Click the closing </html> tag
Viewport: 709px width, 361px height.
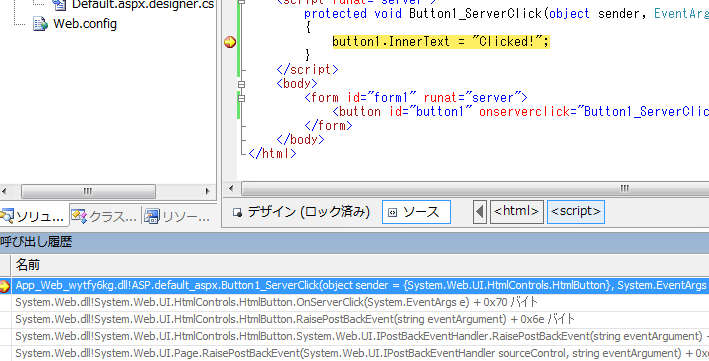(x=272, y=154)
